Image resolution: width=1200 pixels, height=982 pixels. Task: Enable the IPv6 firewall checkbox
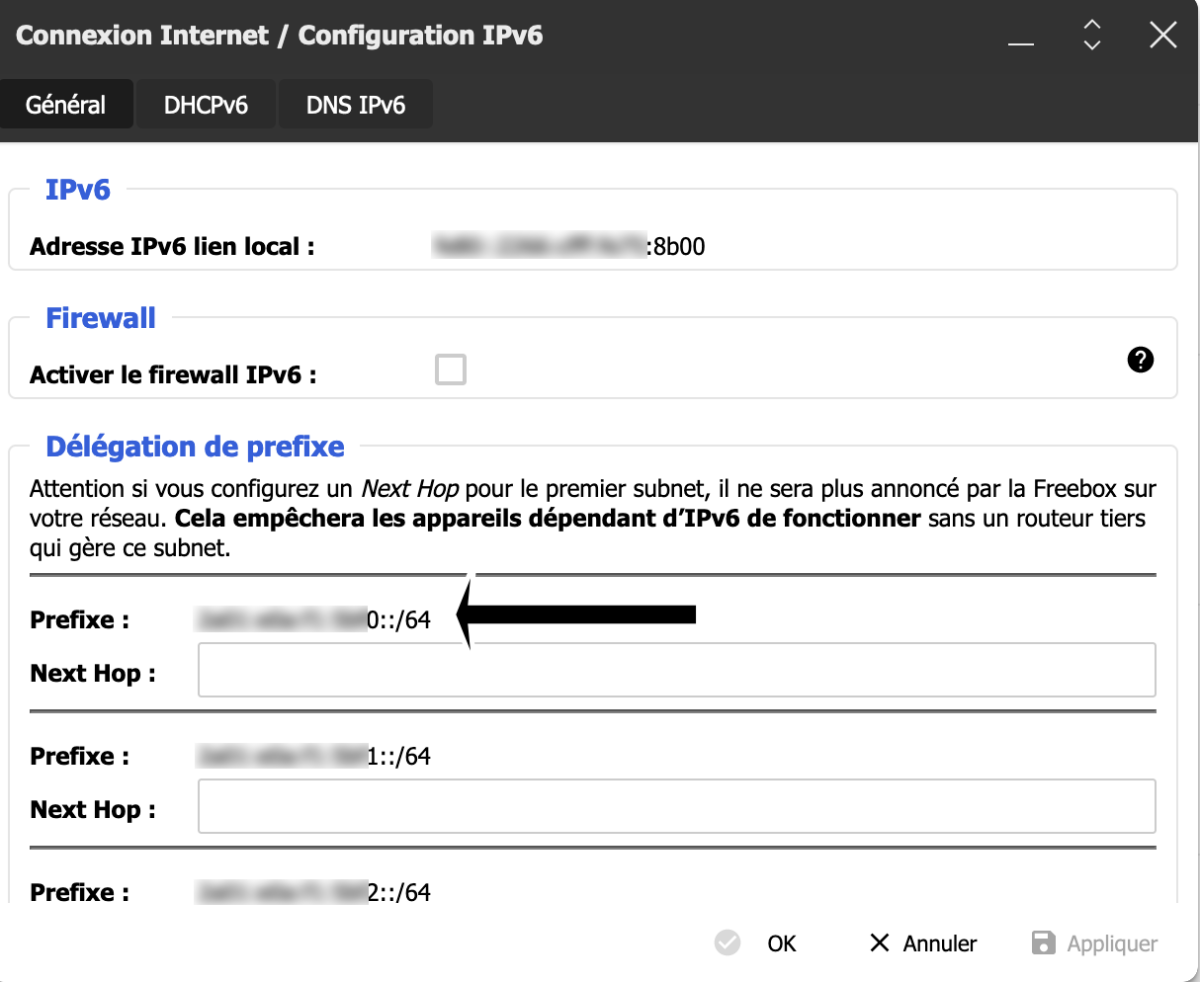point(451,371)
